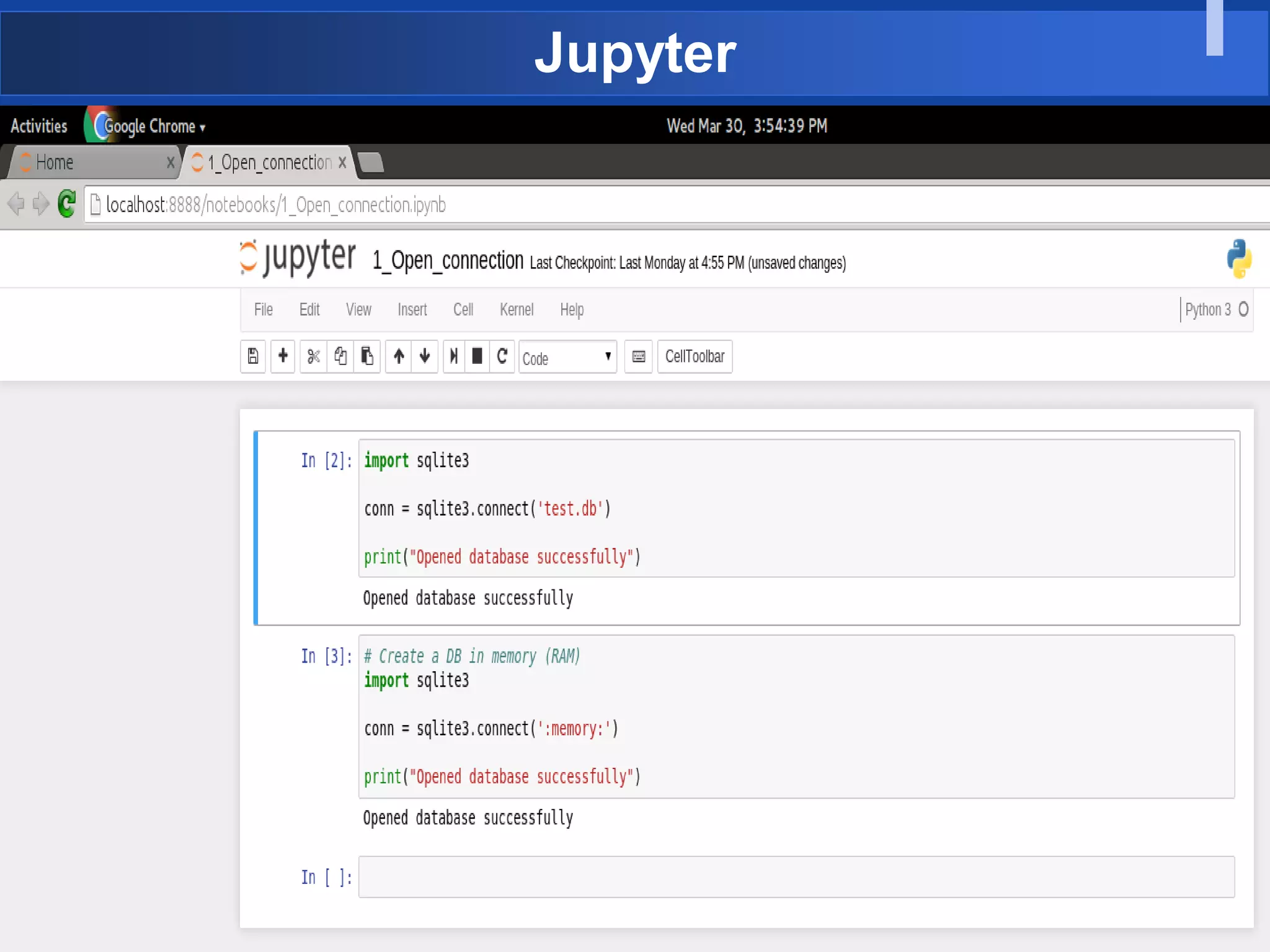
Task: Go back in Chrome browser
Action: coord(16,203)
